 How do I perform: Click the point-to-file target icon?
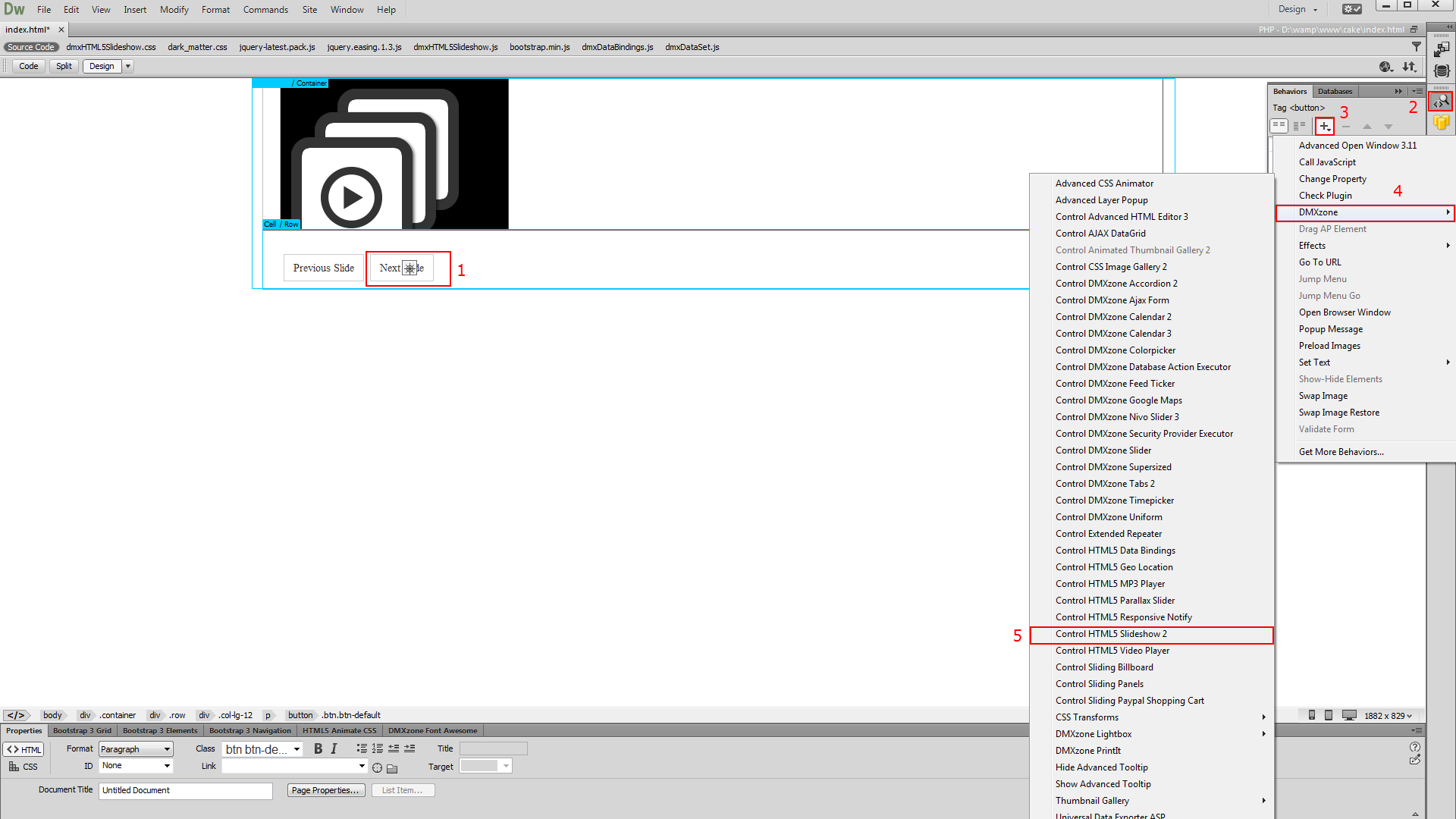pyautogui.click(x=377, y=767)
